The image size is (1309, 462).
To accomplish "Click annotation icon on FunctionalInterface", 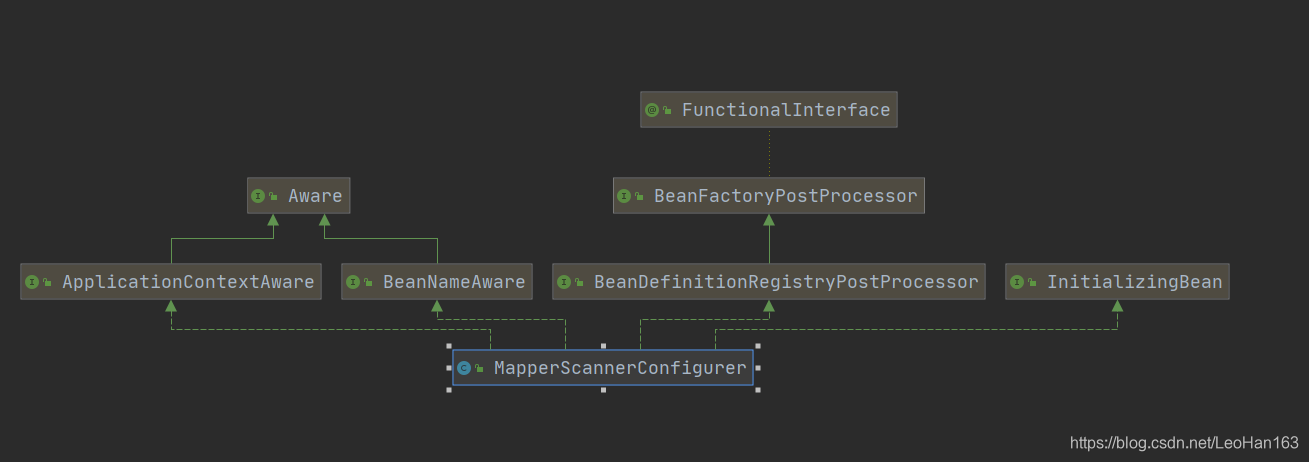I will point(652,110).
